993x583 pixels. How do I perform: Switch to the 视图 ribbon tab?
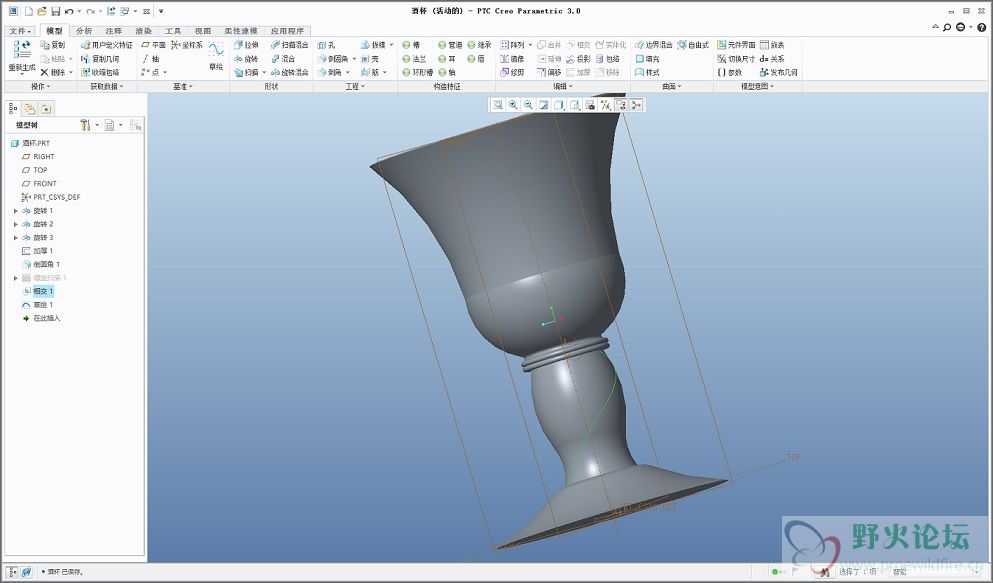click(x=203, y=30)
